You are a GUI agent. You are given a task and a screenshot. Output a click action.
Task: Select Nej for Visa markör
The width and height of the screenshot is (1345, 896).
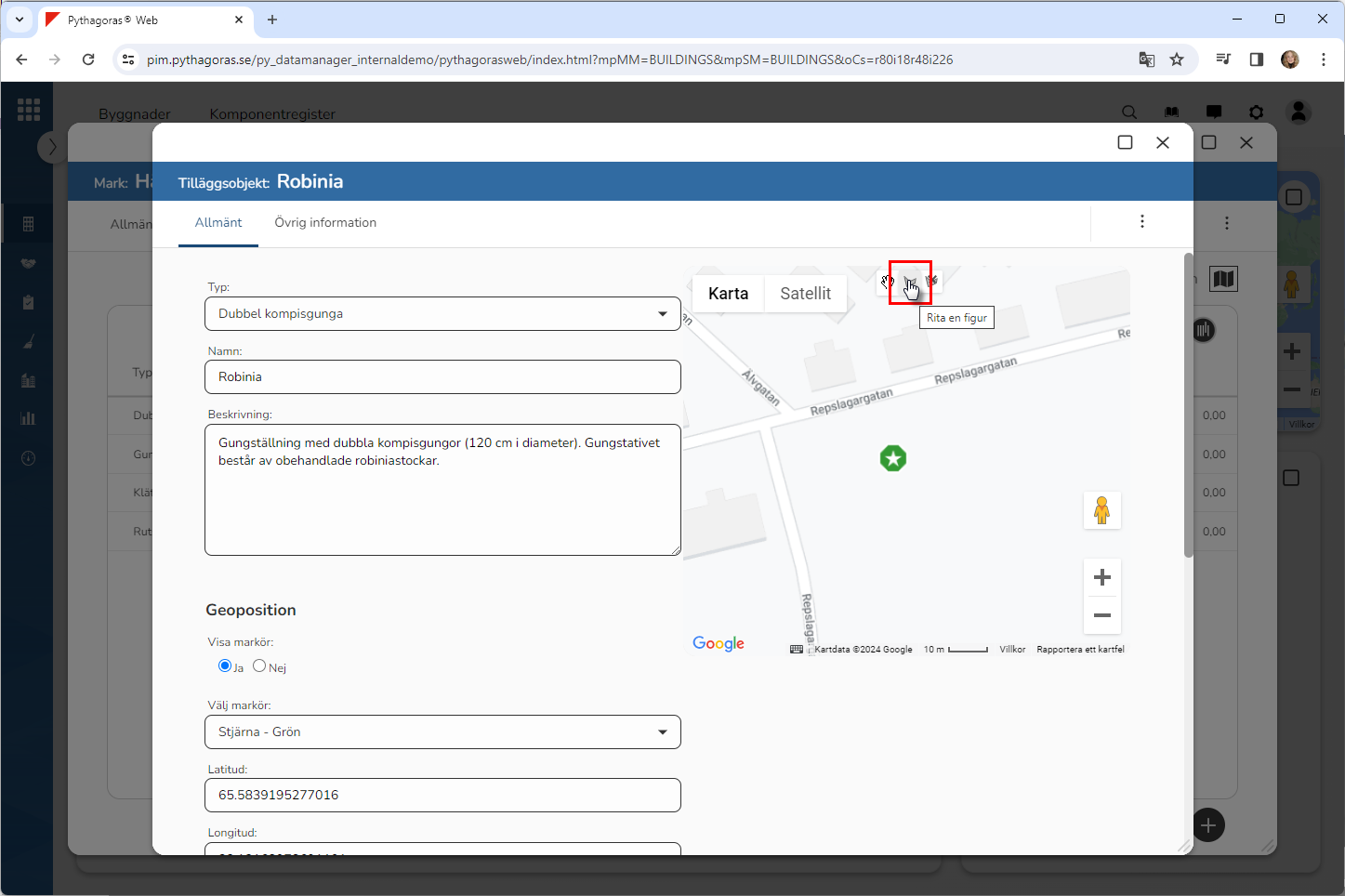[x=259, y=665]
